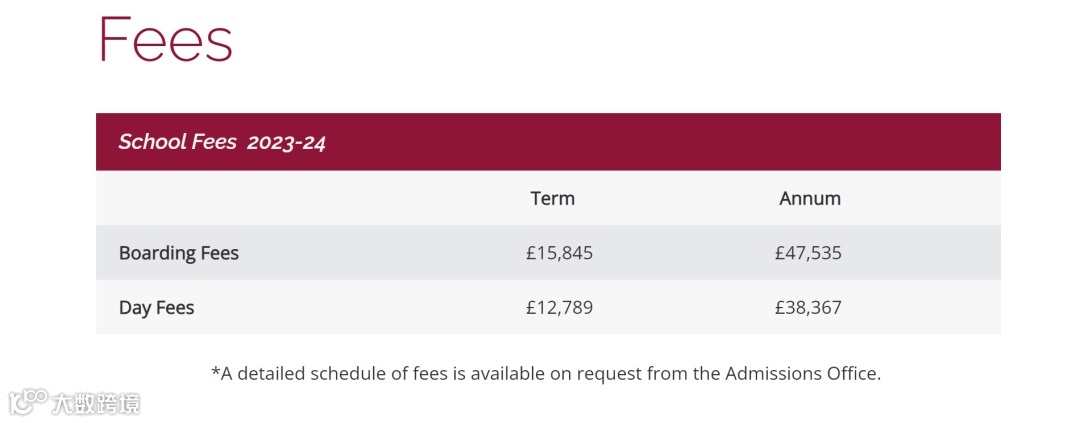
Task: Click the £47,535 boarding annual fee
Action: pyautogui.click(x=808, y=253)
